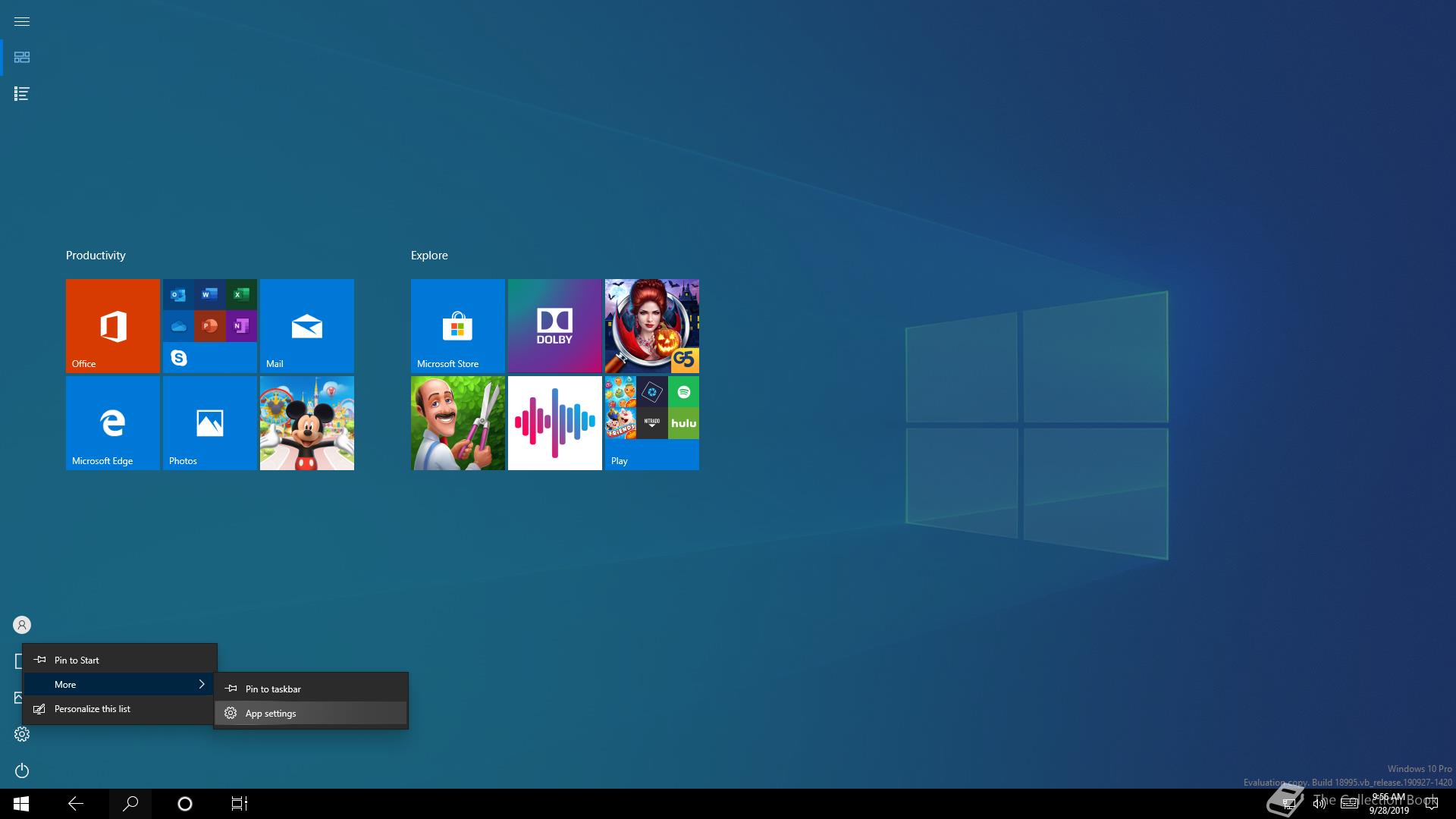Switch to Pinned tiles view
The height and width of the screenshot is (819, 1456).
(x=22, y=58)
